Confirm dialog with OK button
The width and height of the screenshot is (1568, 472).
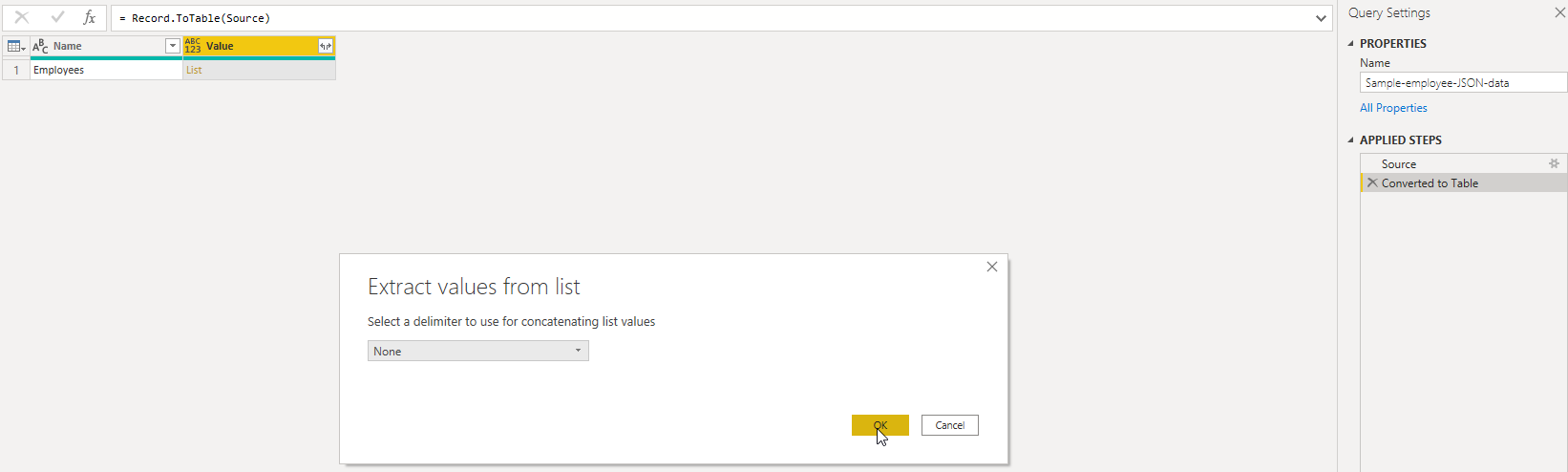click(880, 425)
